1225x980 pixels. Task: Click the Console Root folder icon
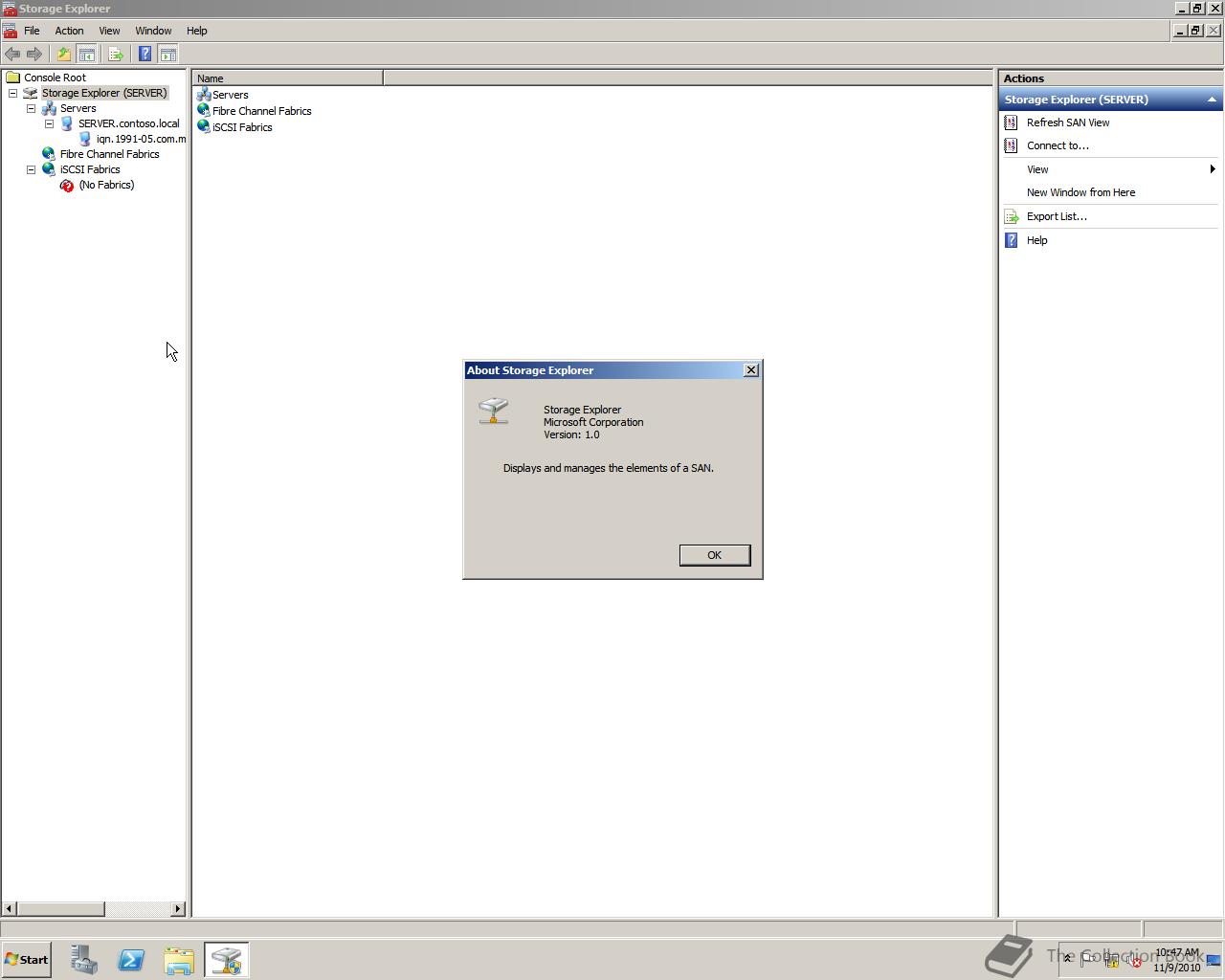coord(12,78)
